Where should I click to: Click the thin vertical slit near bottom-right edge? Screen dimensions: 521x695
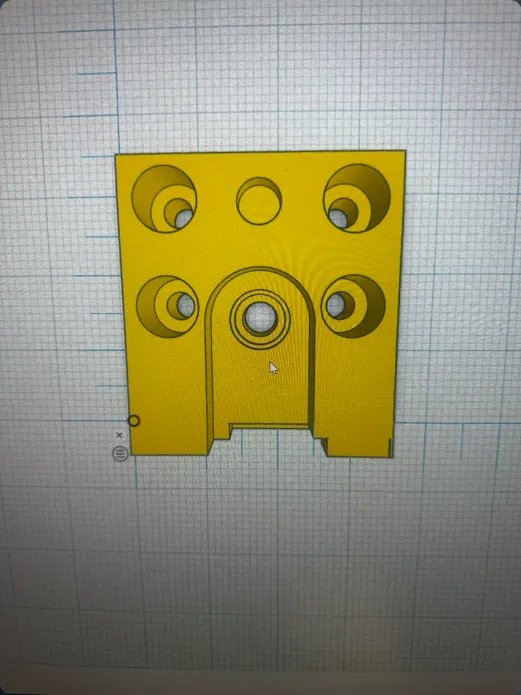click(390, 447)
